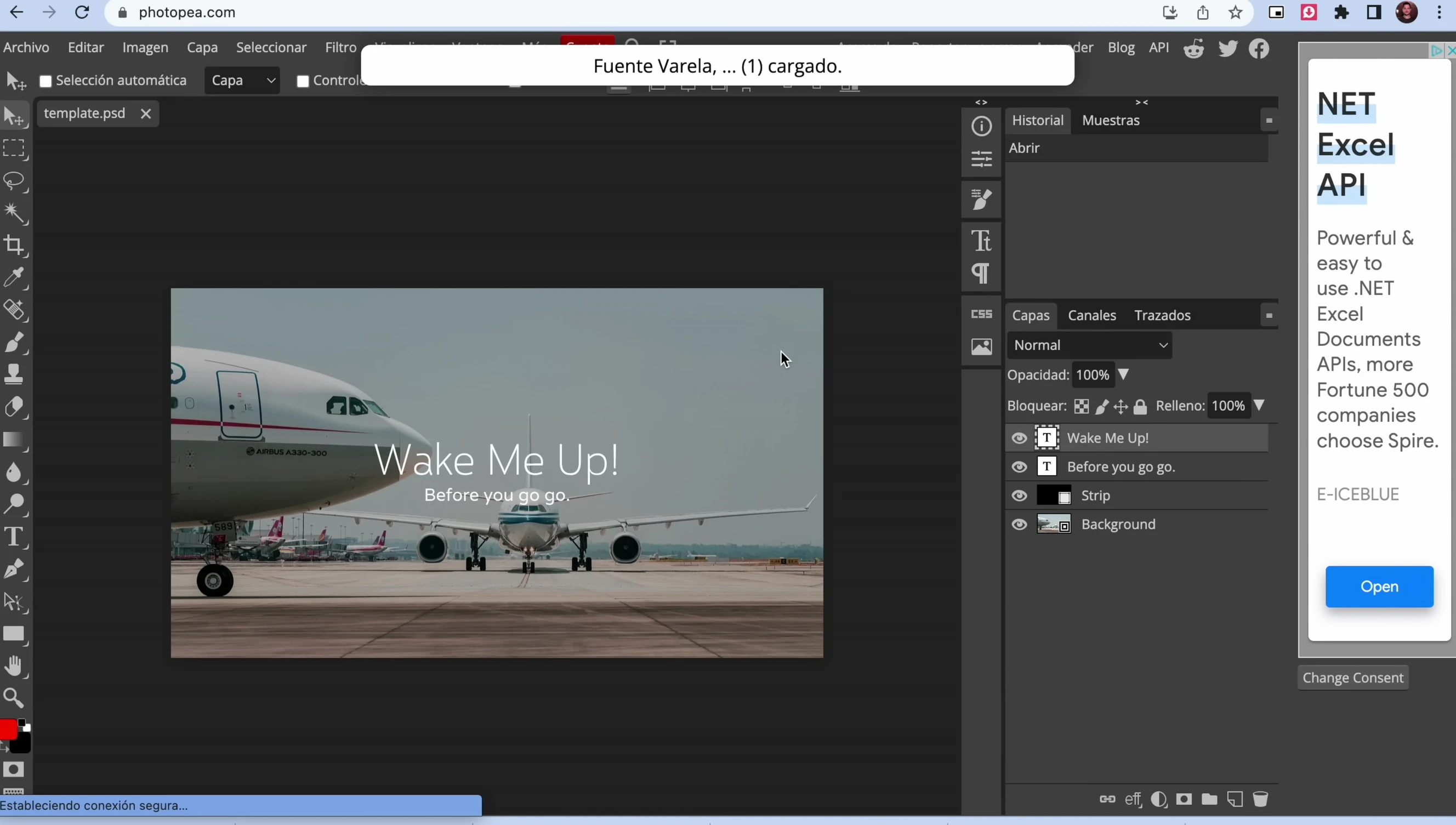Hide the Background layer

pos(1019,525)
